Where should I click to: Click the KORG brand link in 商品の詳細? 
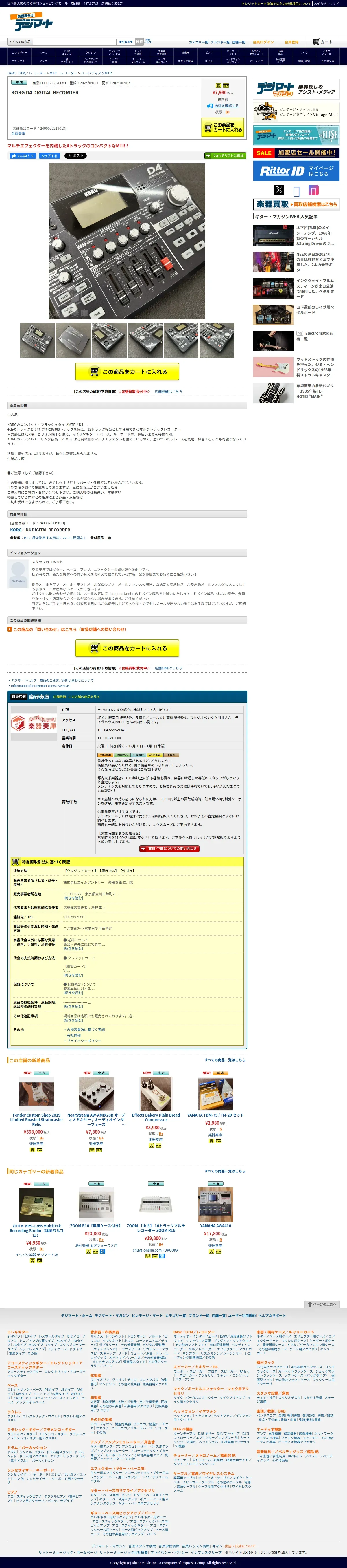[16, 530]
